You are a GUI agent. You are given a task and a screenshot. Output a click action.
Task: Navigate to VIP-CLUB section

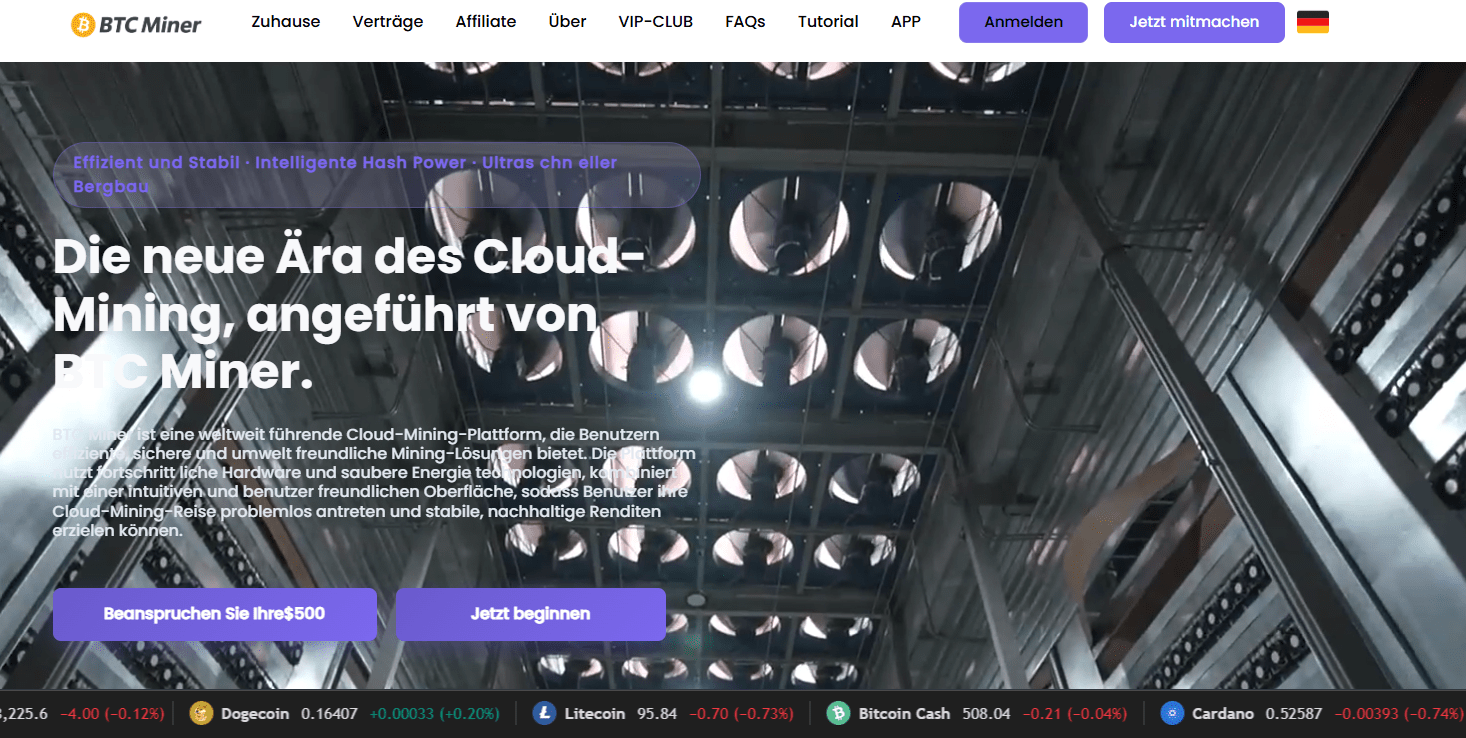pos(656,22)
